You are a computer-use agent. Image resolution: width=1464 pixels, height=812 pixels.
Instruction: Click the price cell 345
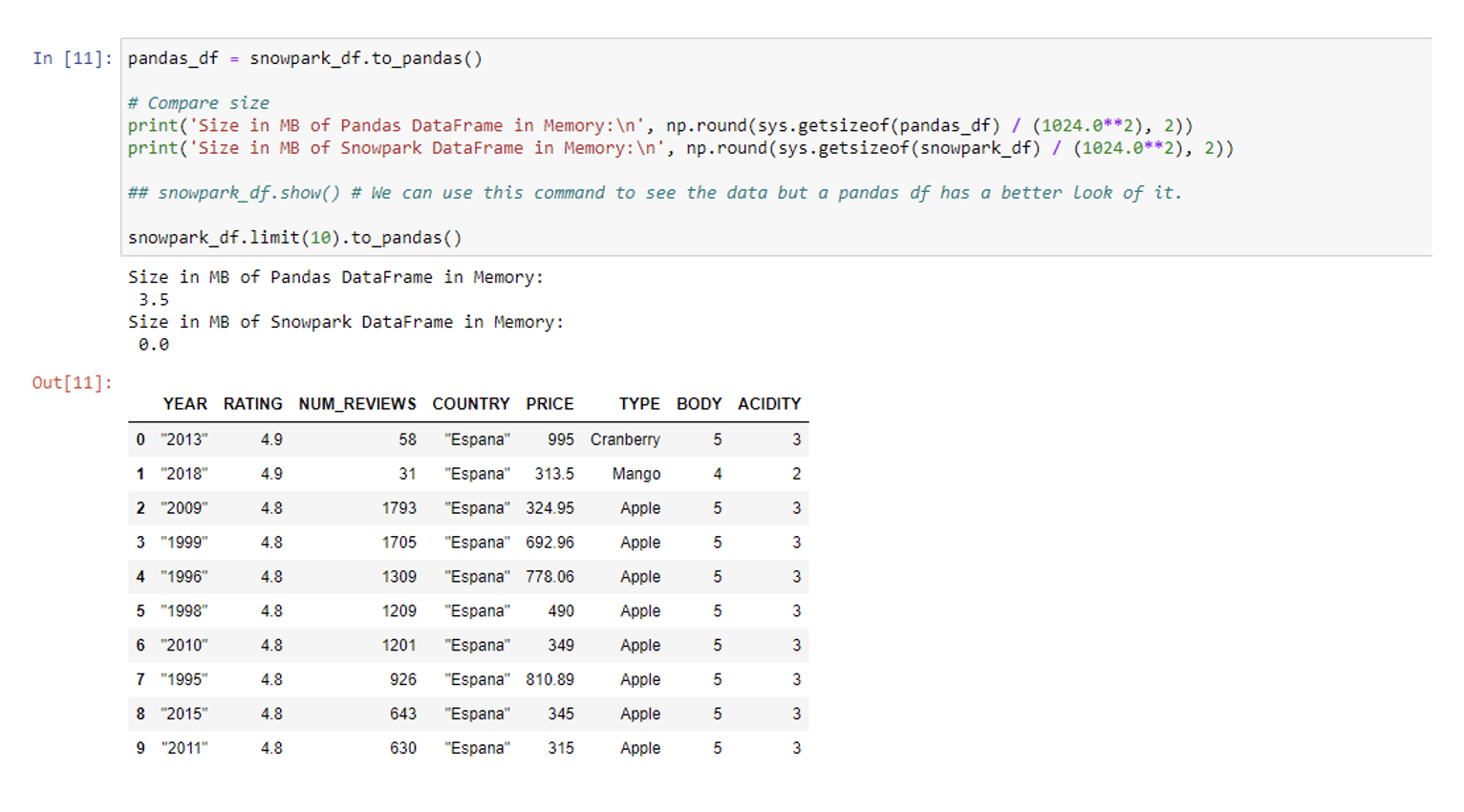pyautogui.click(x=561, y=715)
